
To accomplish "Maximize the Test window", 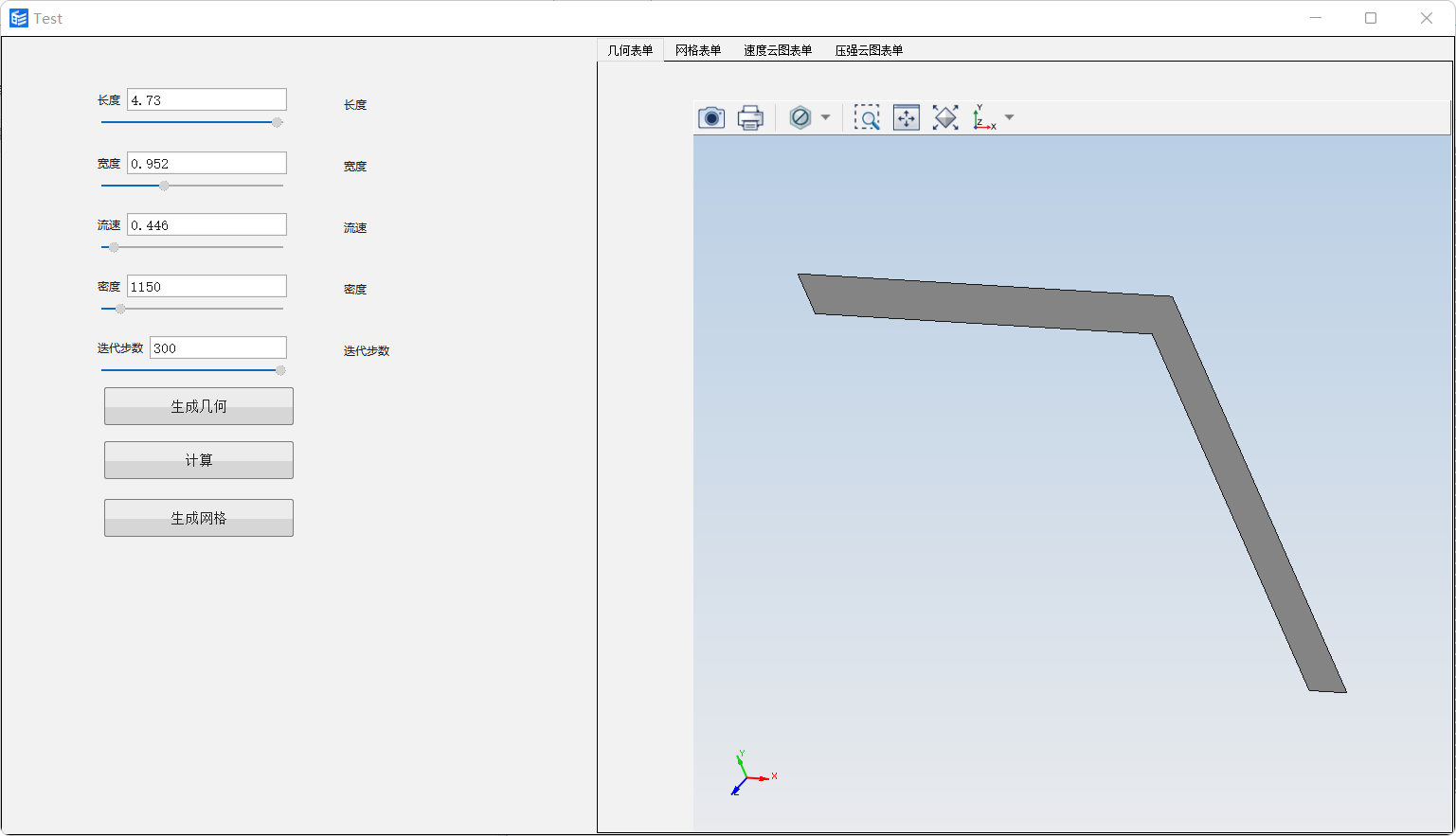I will pos(1371,18).
